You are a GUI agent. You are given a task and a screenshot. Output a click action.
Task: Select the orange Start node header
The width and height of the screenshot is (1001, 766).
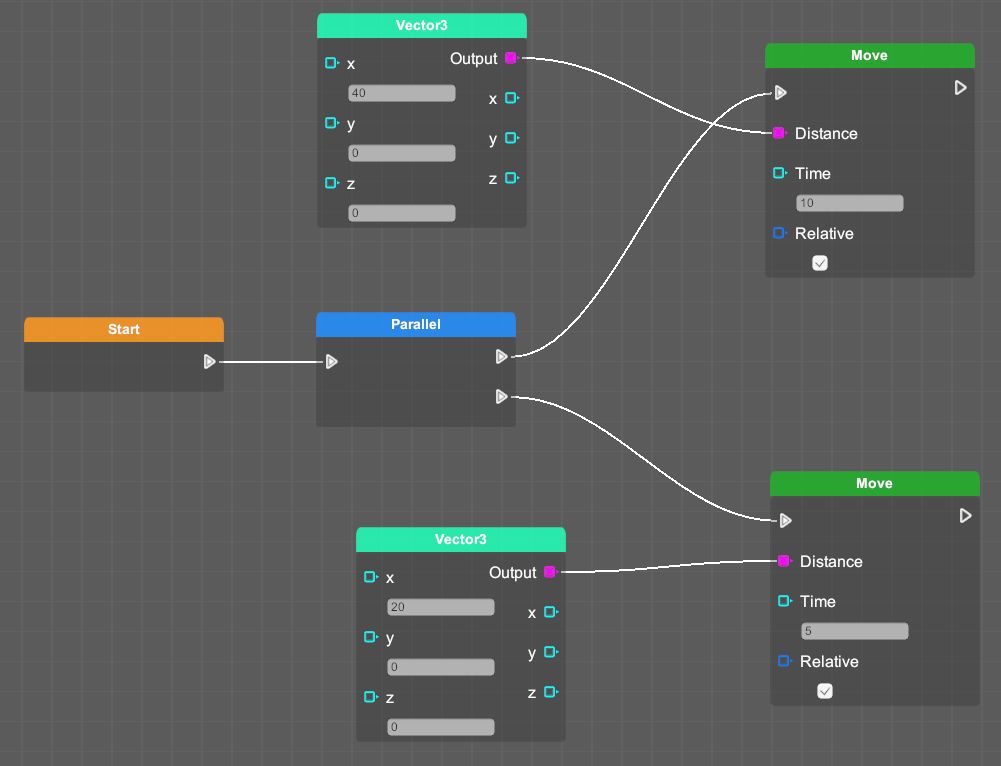click(124, 329)
